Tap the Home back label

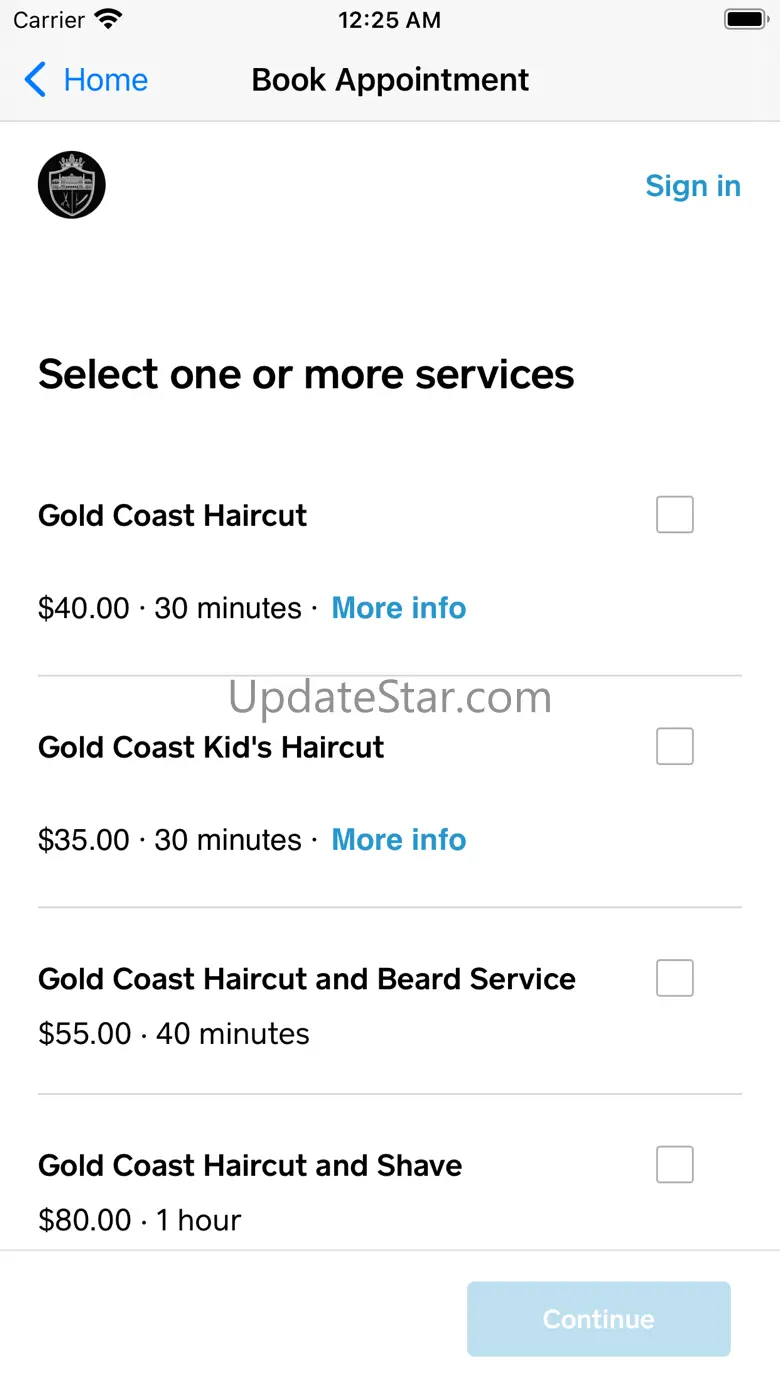click(105, 80)
